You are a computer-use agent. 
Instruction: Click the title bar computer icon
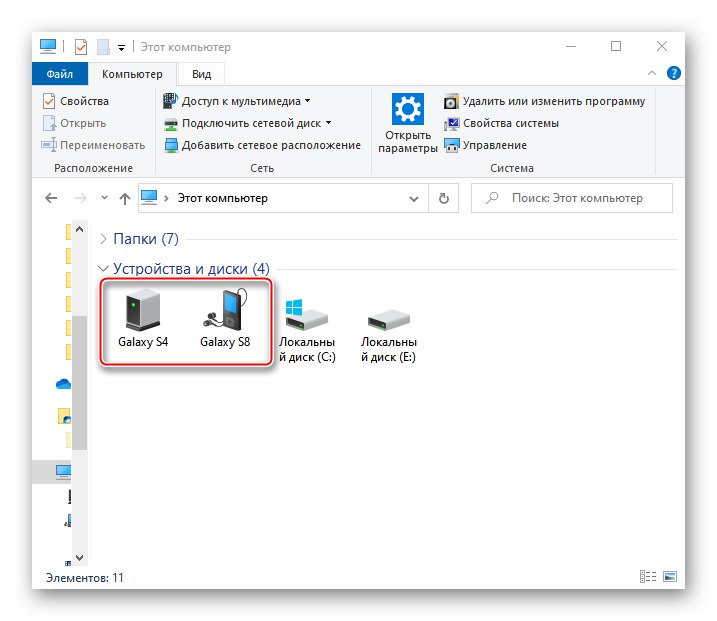pyautogui.click(x=48, y=46)
